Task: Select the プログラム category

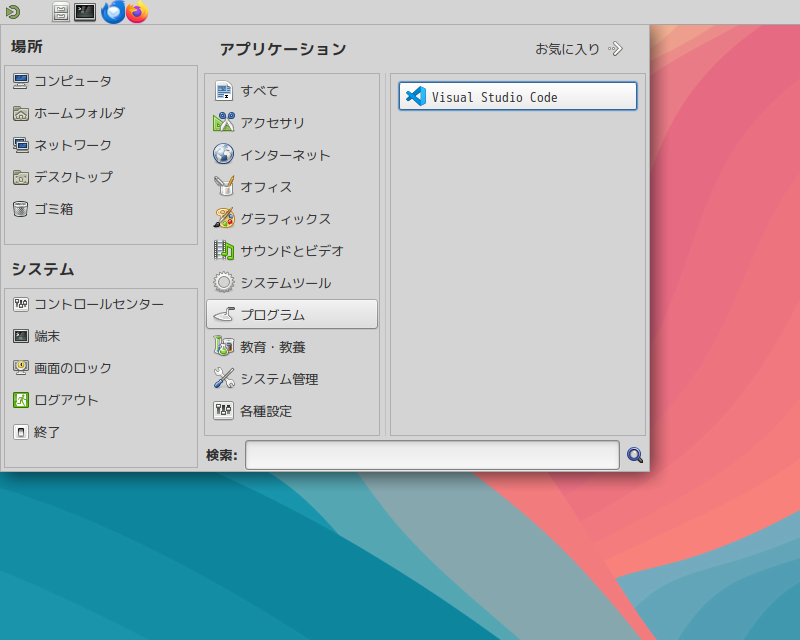Action: click(292, 314)
